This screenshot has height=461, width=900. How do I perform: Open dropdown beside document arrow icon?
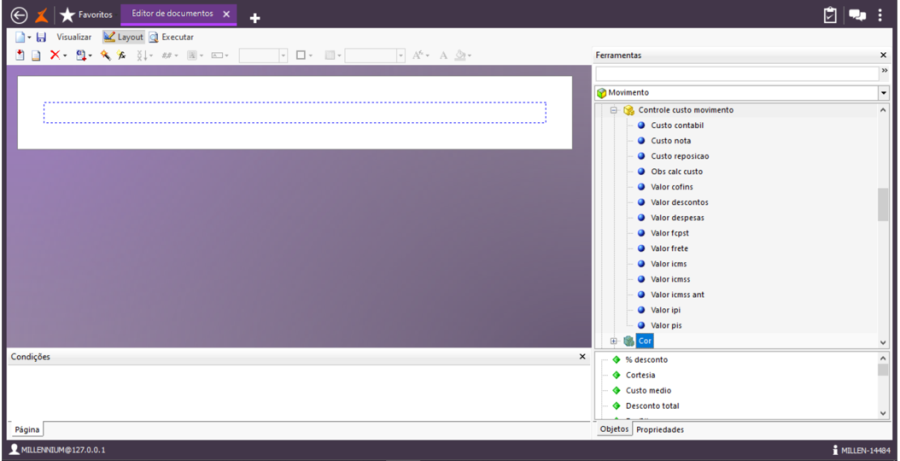[90, 56]
